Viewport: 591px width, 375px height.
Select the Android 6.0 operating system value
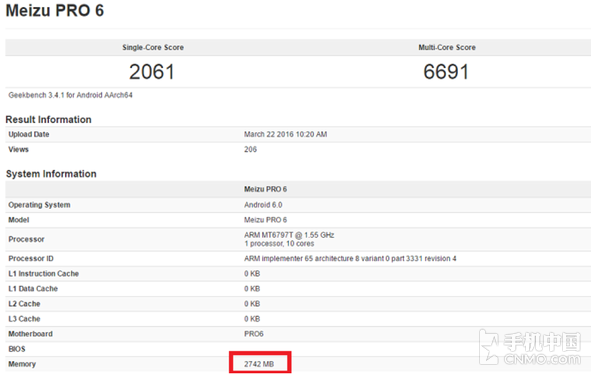(x=263, y=205)
